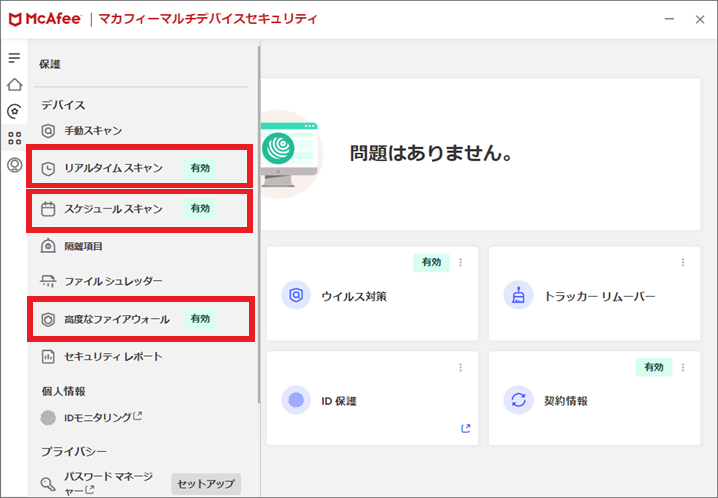Expand options dots on ID 保護 card
Screen dimensions: 718x498
click(x=461, y=368)
